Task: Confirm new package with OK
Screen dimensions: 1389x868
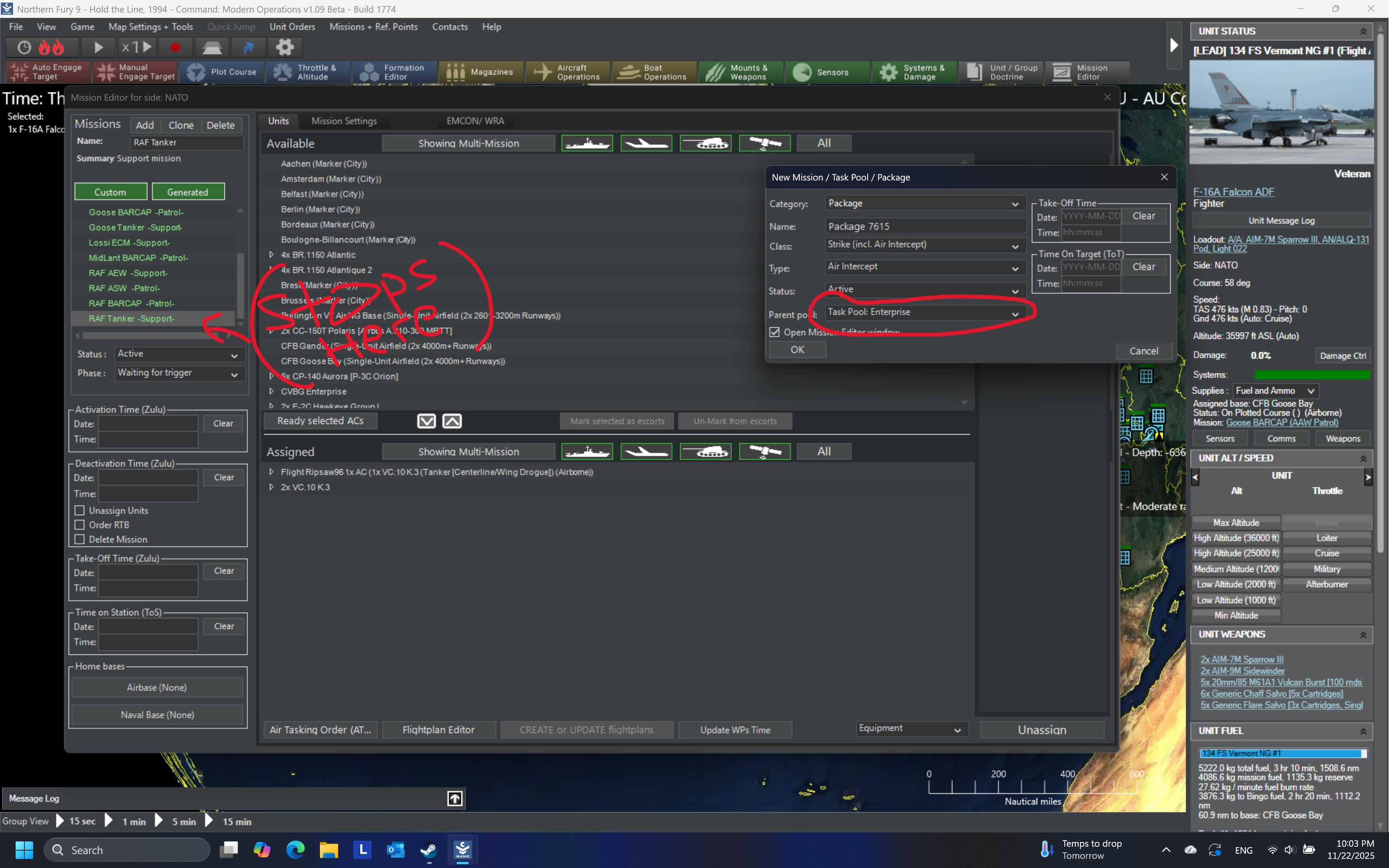Action: [797, 349]
